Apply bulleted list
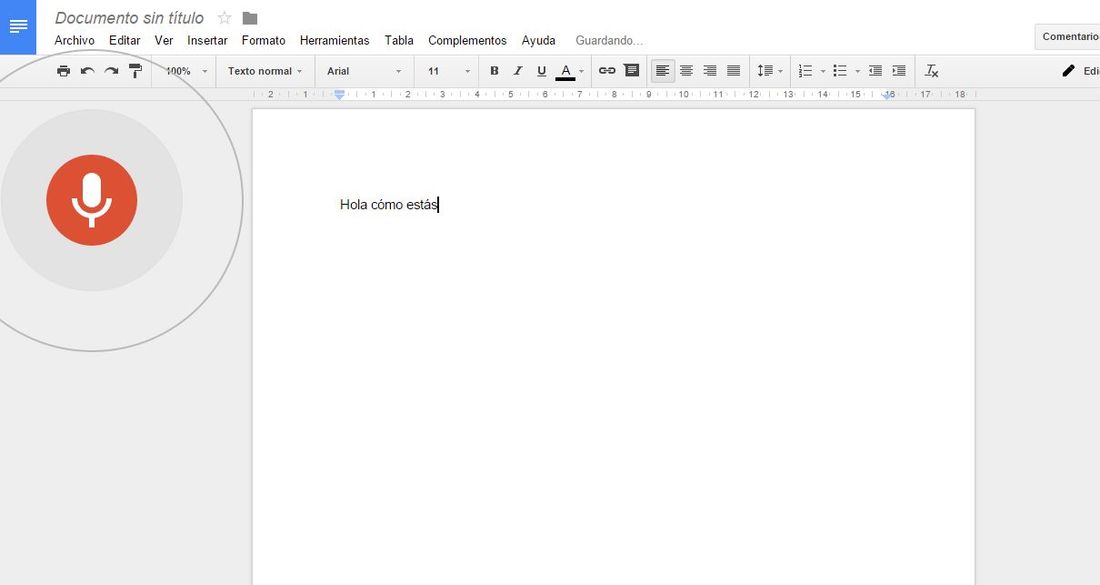This screenshot has width=1100, height=585. (x=840, y=71)
